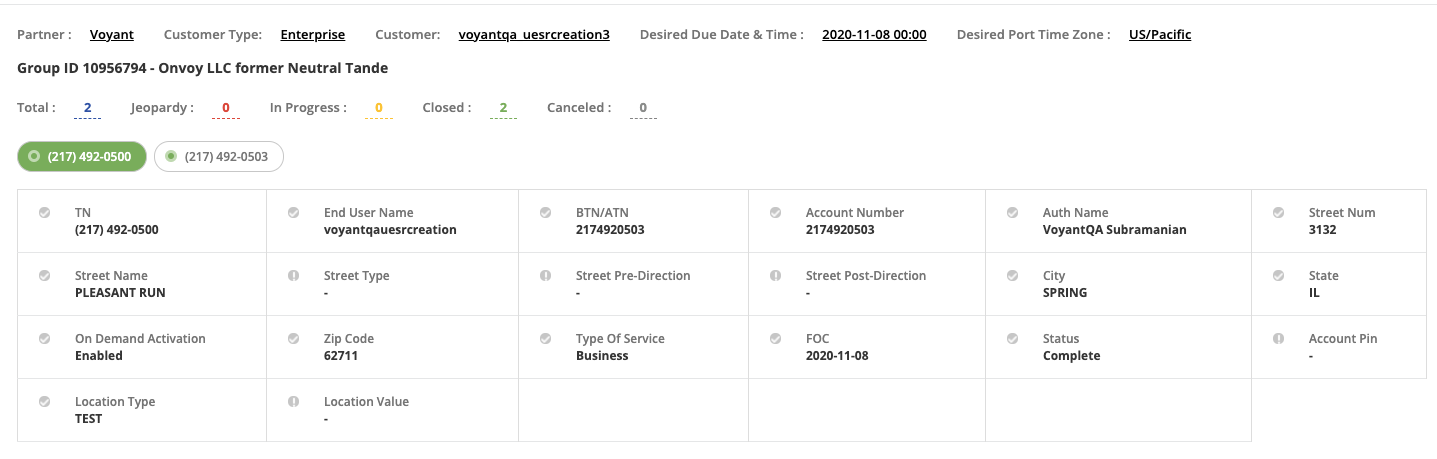Click the warning icon beside Street Post-Direction

tap(776, 276)
